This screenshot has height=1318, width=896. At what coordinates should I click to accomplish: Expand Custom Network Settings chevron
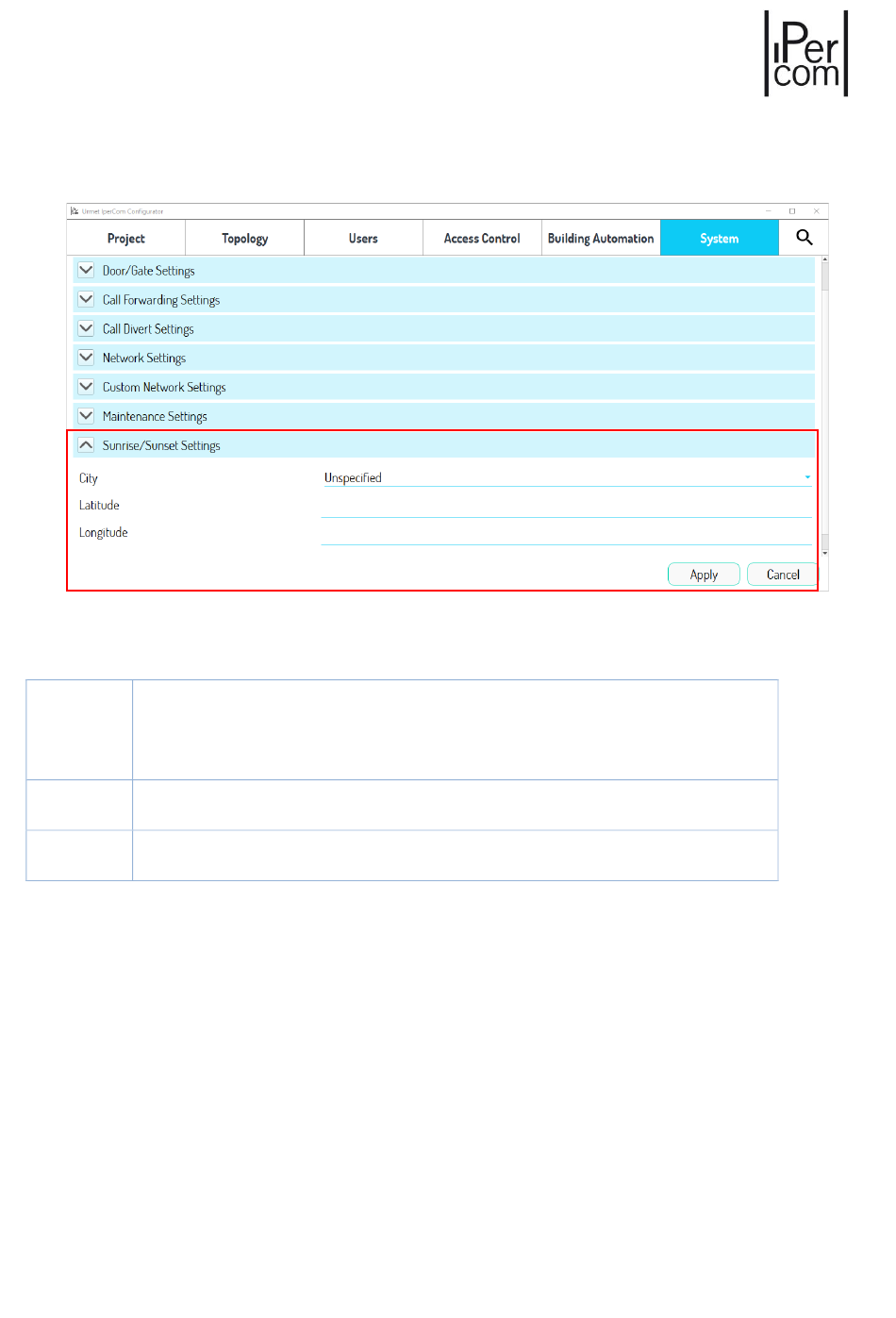click(x=86, y=387)
